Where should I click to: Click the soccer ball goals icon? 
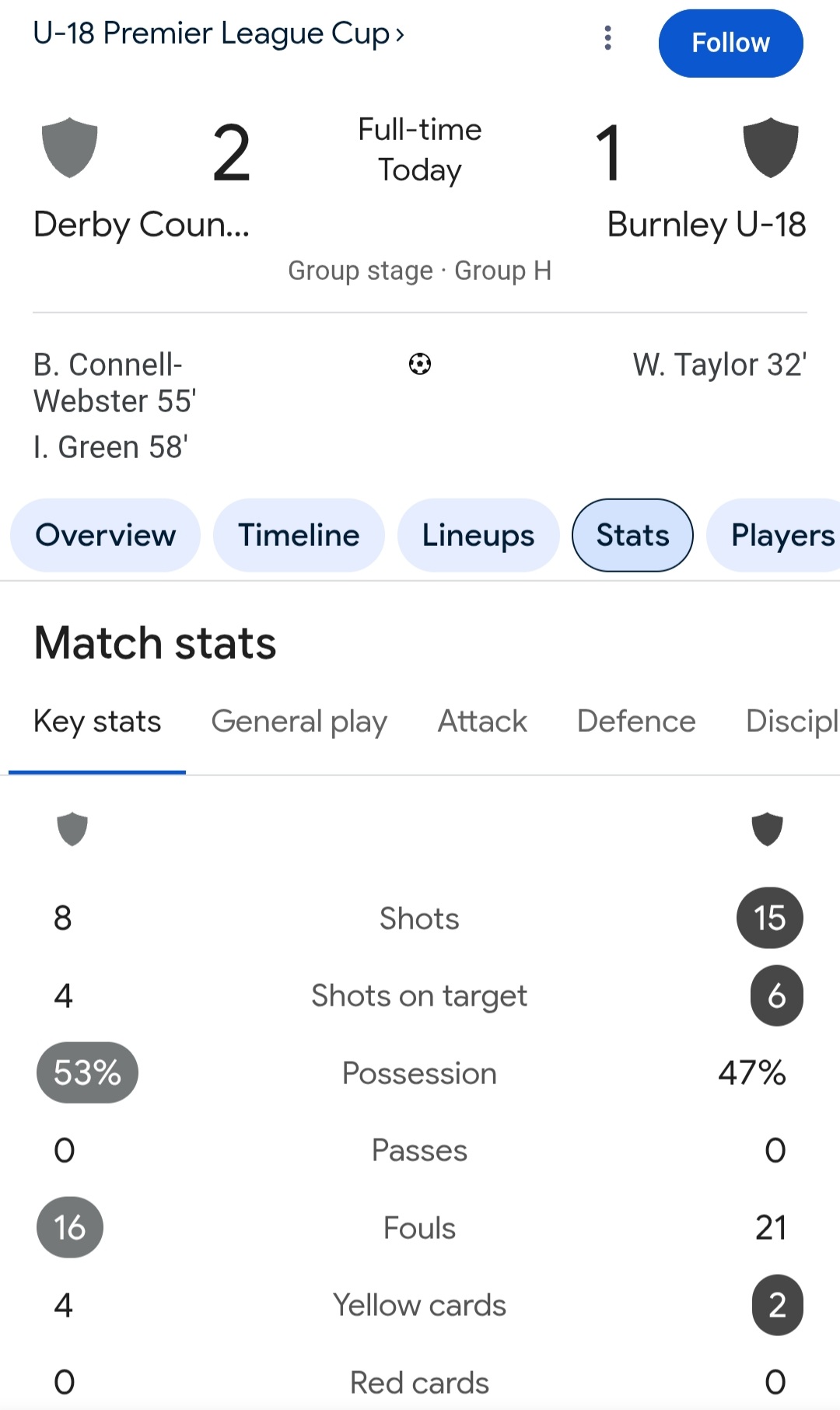click(420, 364)
